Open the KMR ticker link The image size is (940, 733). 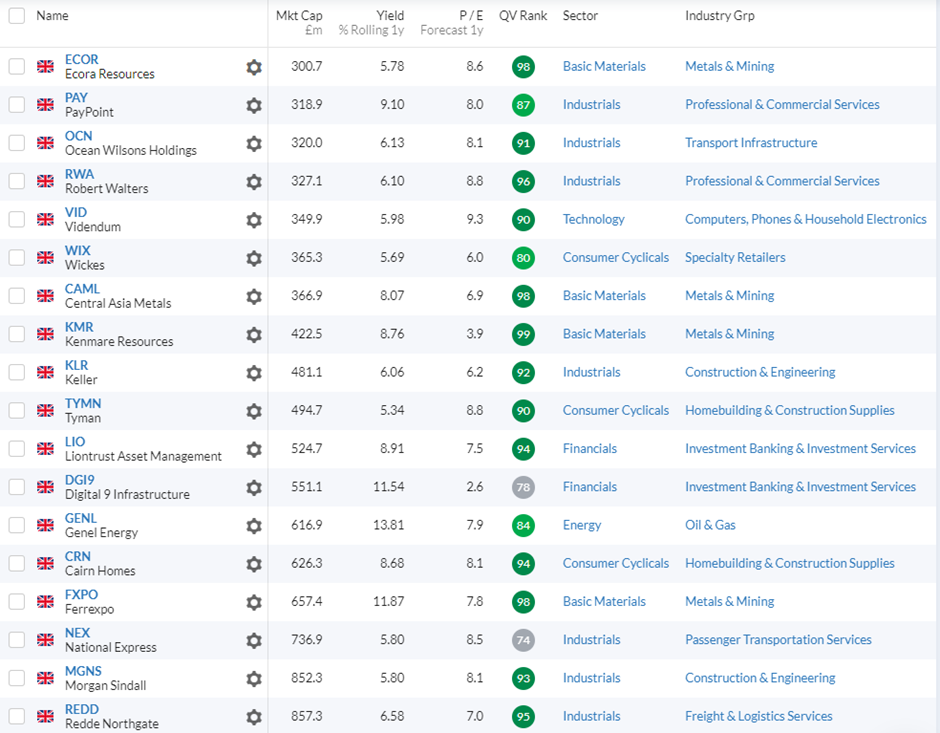79,327
